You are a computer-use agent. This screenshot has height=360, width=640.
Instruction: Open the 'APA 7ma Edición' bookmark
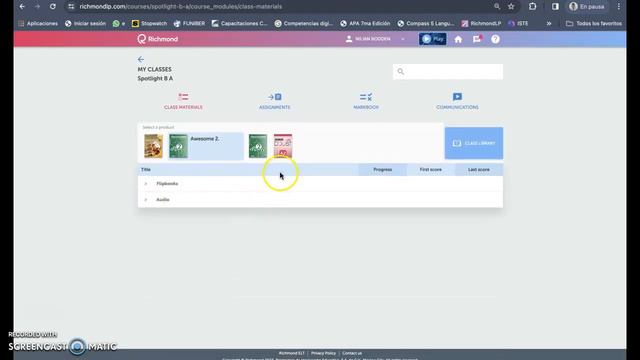click(x=365, y=24)
